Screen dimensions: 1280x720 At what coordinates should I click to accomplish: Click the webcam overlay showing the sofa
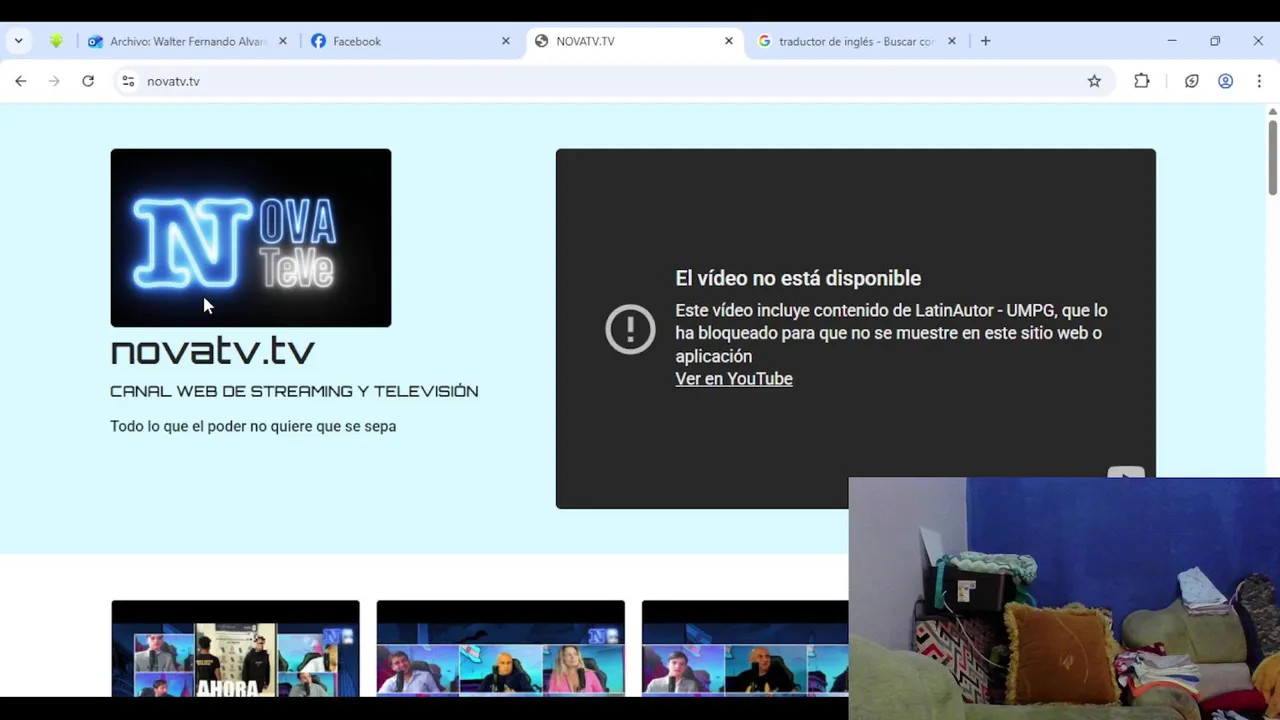(1064, 598)
